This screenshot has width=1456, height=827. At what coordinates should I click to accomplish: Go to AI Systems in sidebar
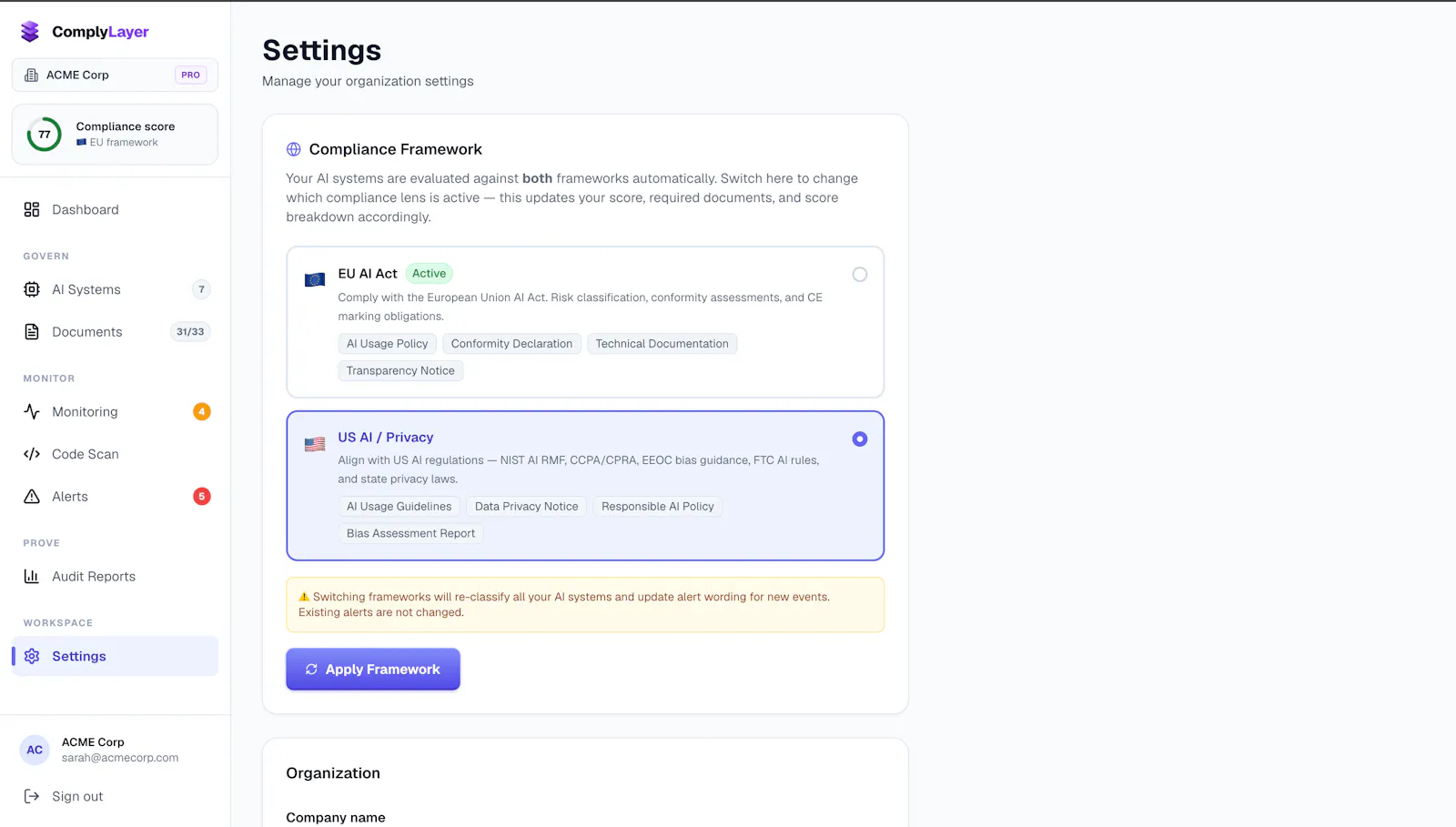pos(115,289)
